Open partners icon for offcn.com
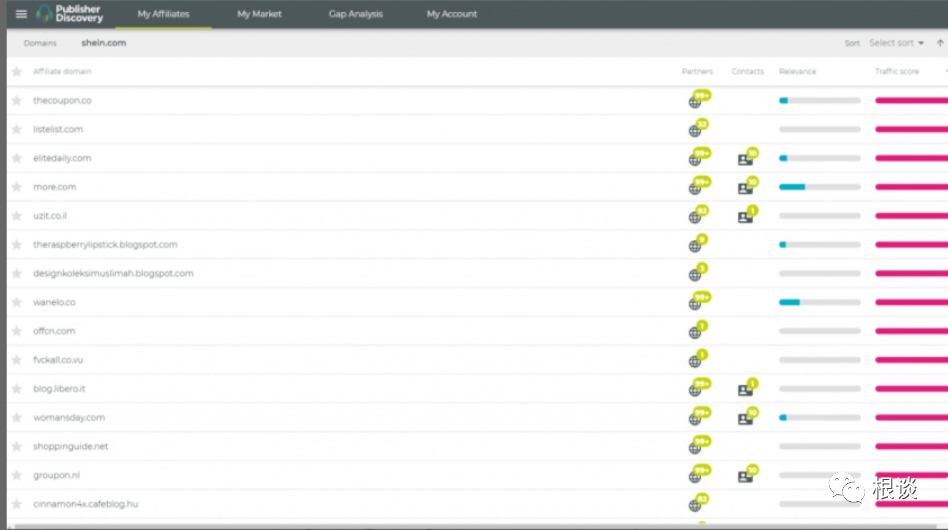 [x=698, y=330]
